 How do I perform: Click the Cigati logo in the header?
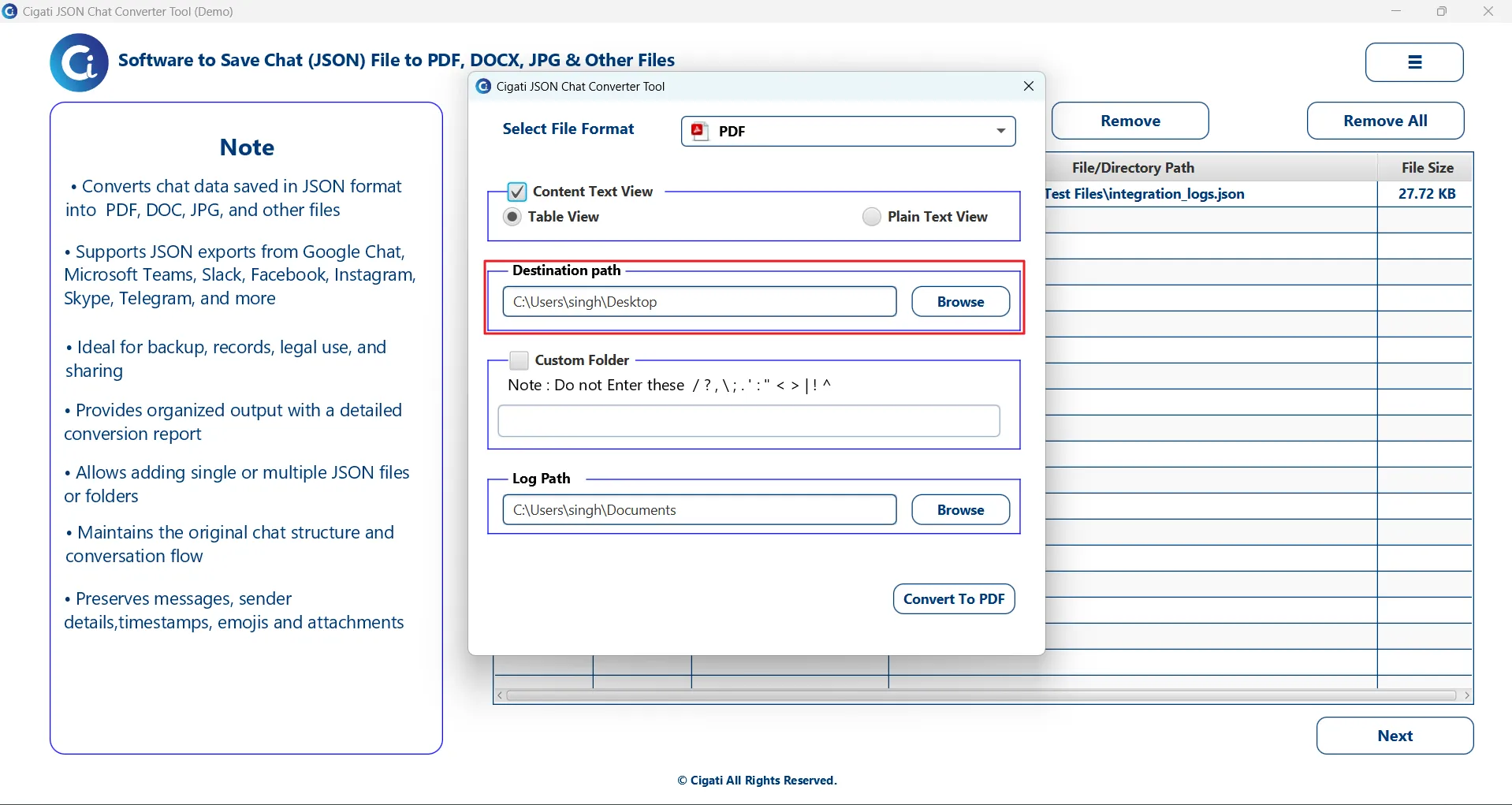[79, 62]
